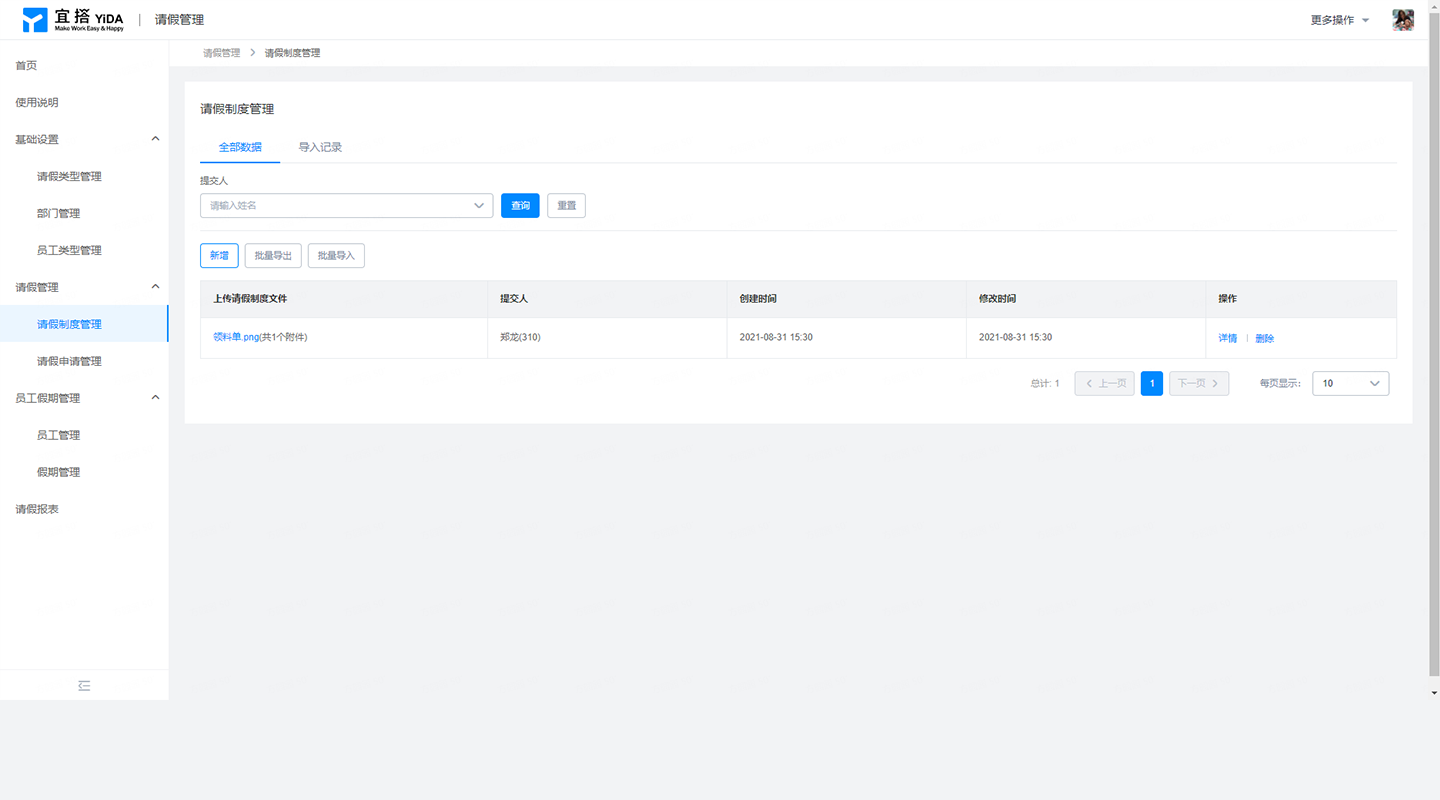Switch to the 全部数据 tab
The height and width of the screenshot is (800, 1440).
[x=240, y=147]
